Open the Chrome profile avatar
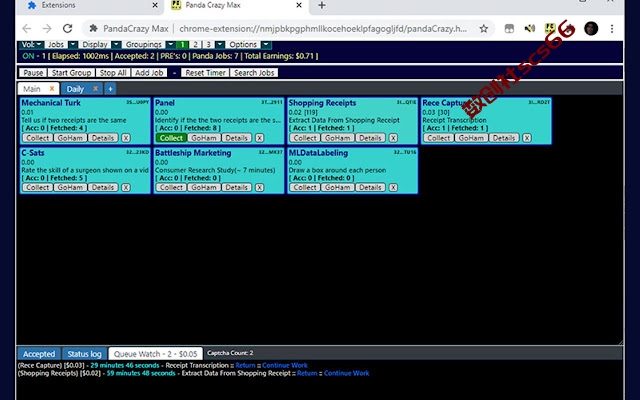The image size is (640, 400). tap(591, 29)
